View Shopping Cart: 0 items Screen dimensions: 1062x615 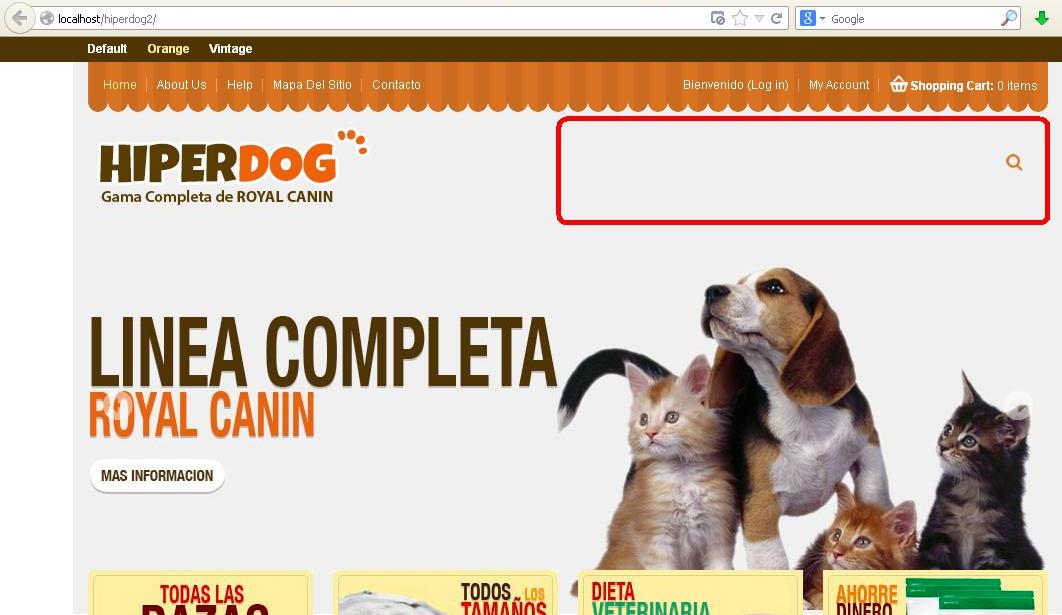coord(973,85)
